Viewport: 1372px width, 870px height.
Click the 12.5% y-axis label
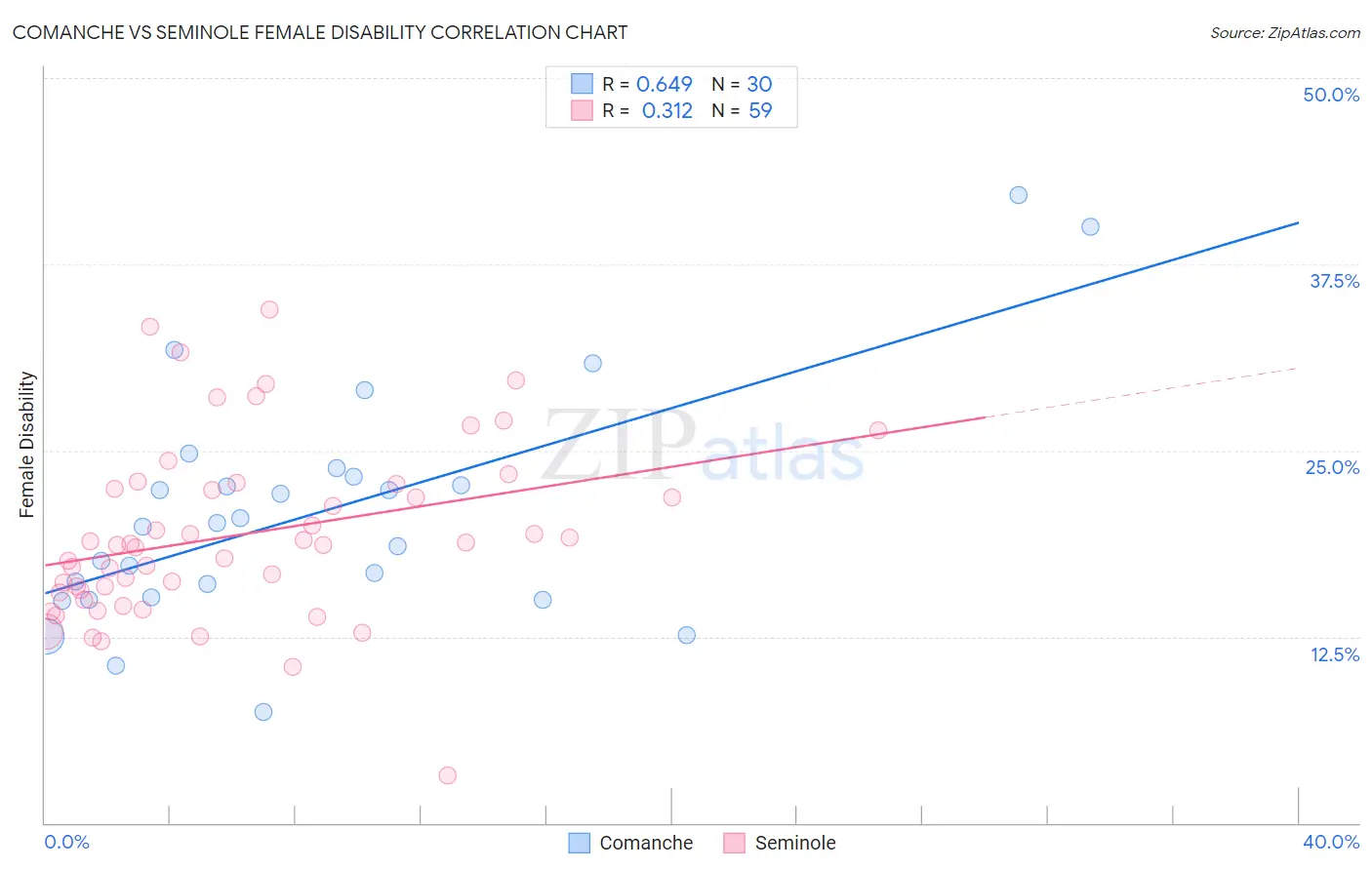1334,654
